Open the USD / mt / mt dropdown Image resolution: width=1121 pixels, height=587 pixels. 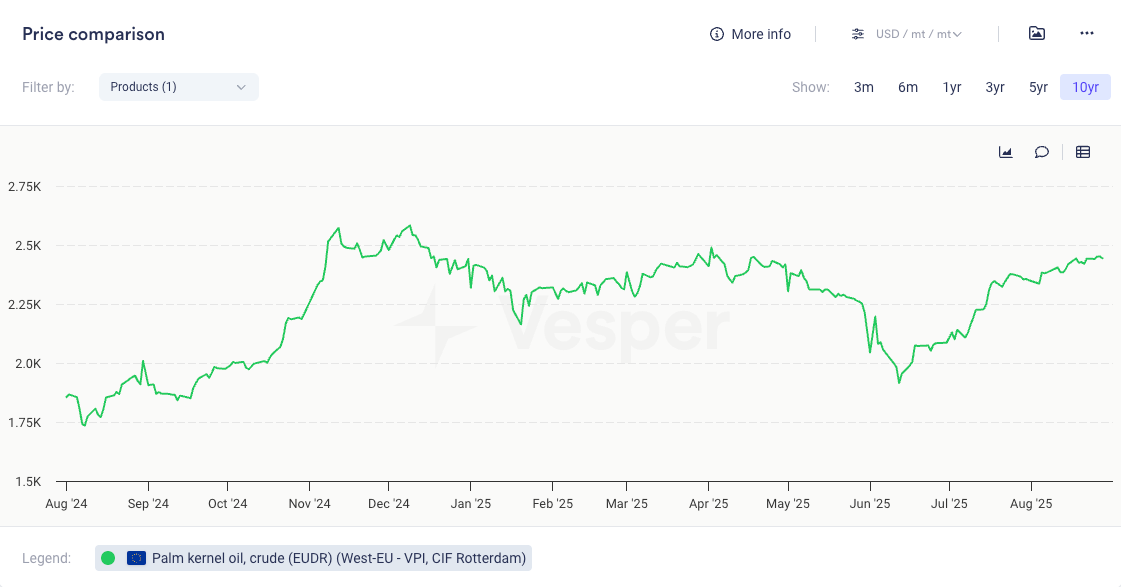pyautogui.click(x=918, y=34)
